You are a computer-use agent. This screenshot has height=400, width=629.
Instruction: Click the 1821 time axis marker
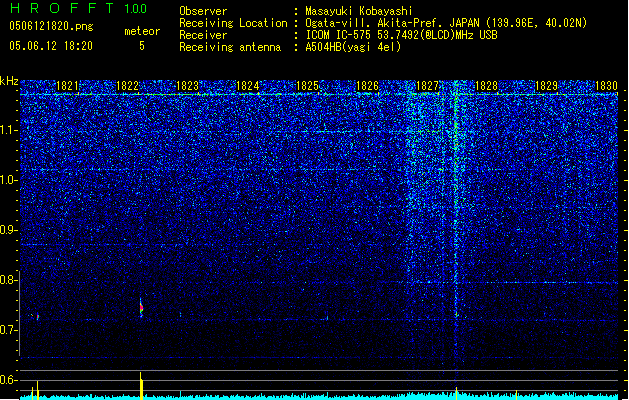(x=67, y=86)
